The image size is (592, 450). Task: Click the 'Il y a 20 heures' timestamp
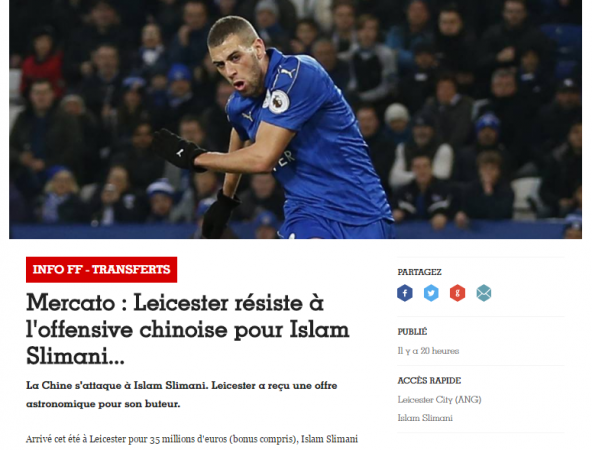428,351
